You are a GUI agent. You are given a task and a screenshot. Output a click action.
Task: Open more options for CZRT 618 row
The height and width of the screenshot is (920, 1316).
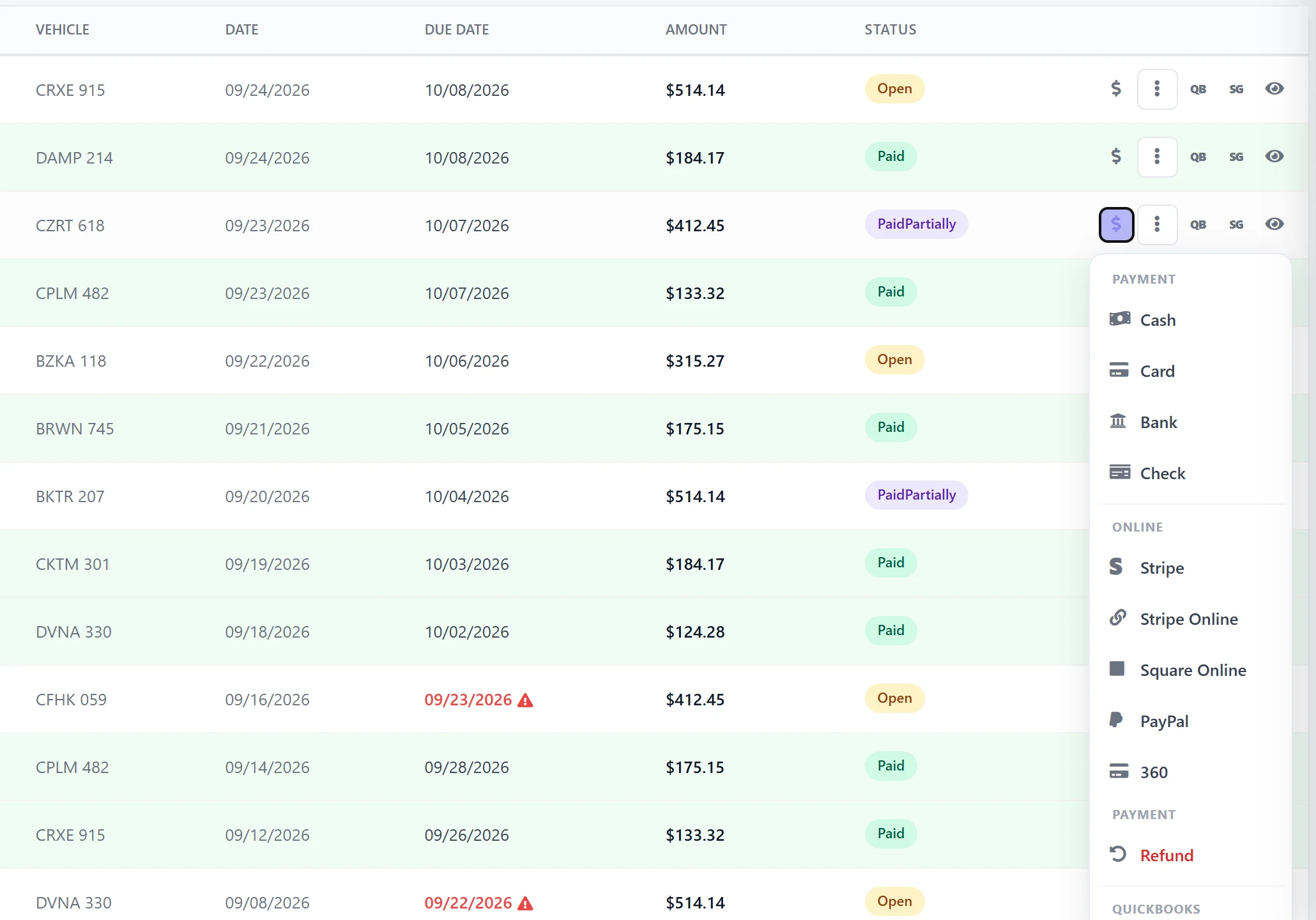point(1157,224)
